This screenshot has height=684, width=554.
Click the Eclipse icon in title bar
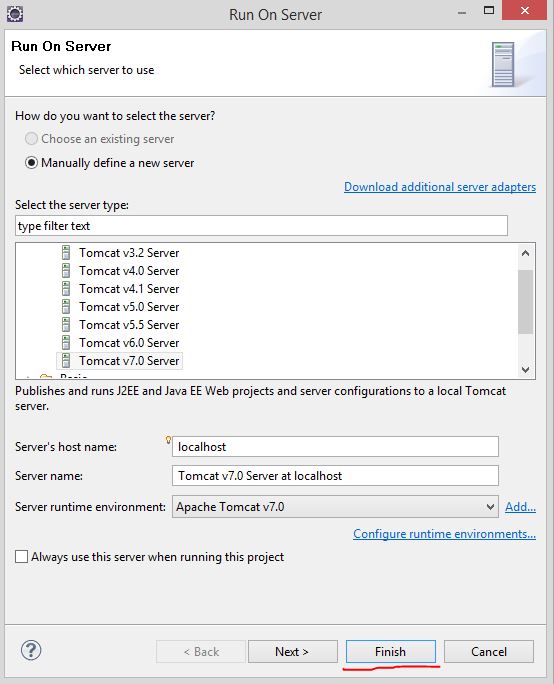tap(15, 14)
